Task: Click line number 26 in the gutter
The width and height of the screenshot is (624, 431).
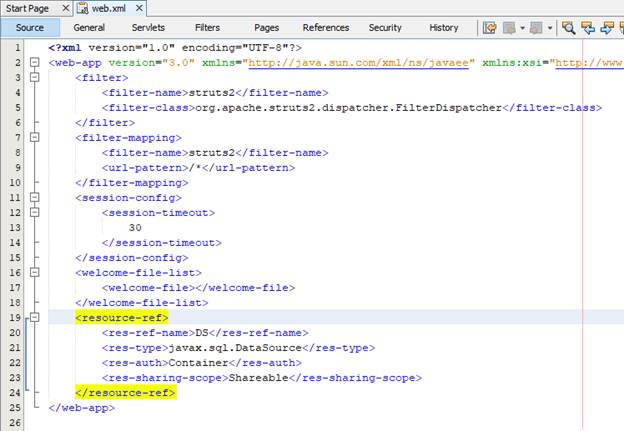Action: click(15, 423)
